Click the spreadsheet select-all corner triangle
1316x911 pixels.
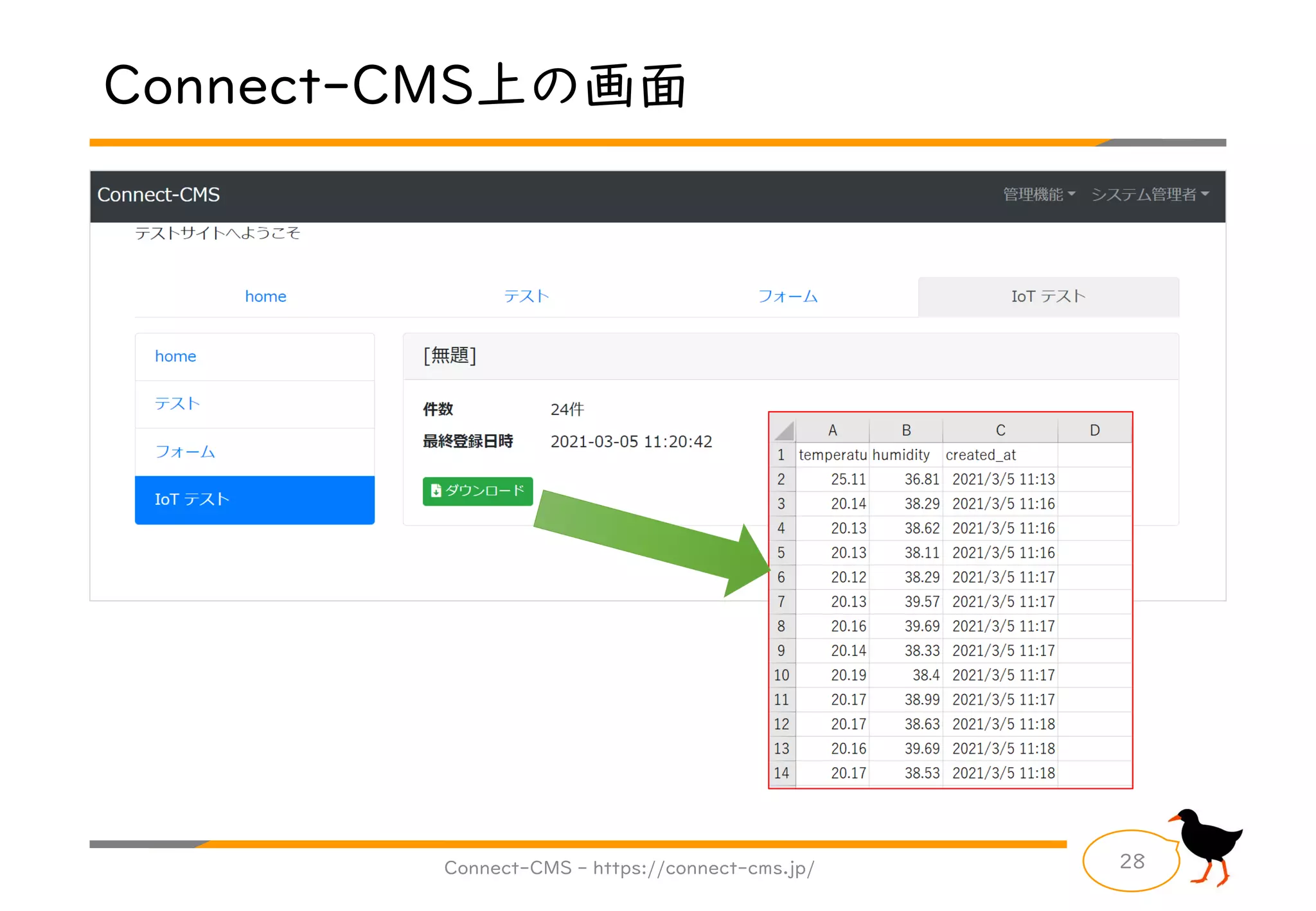(783, 430)
